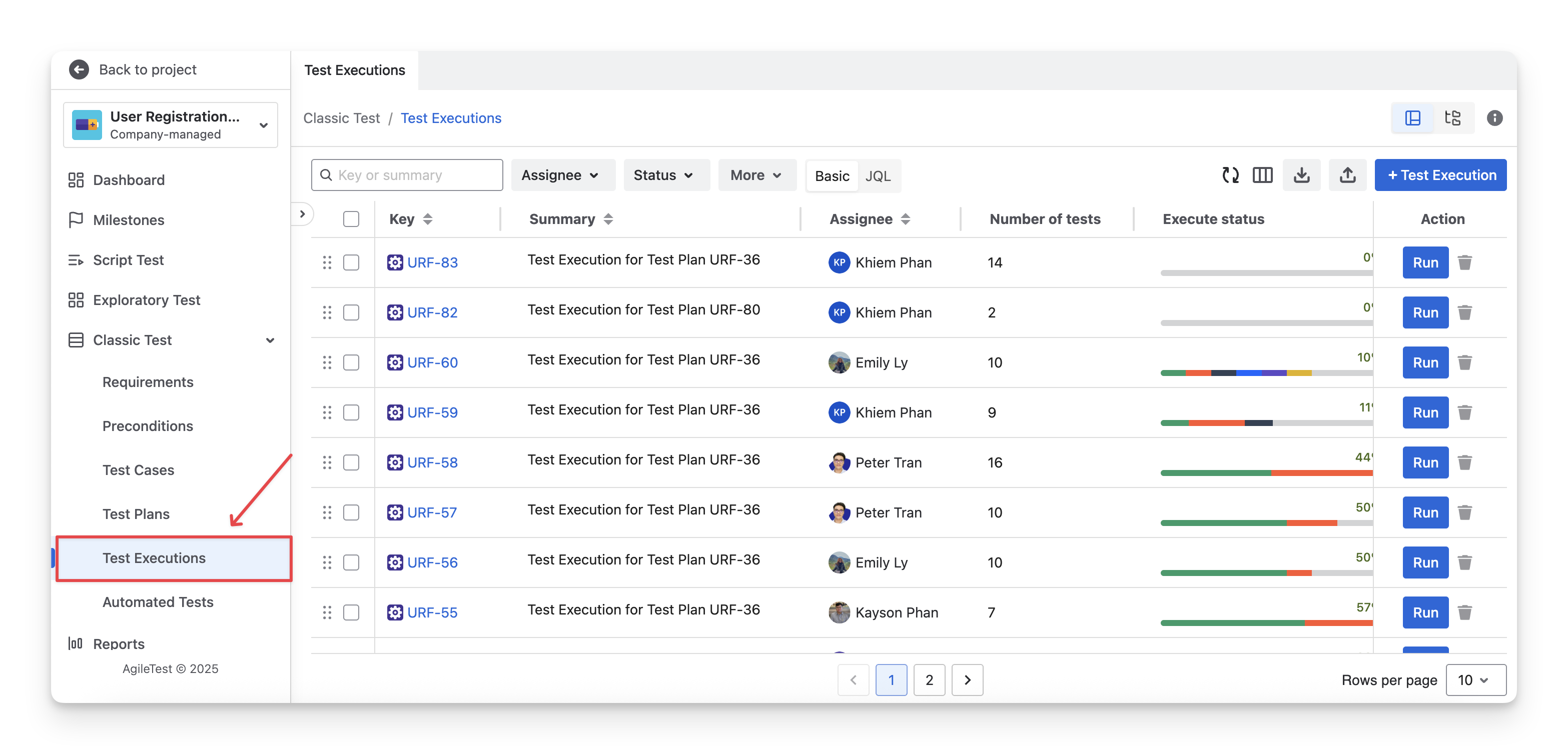The height and width of the screenshot is (754, 1568).
Task: Delete the URF-83 test execution
Action: [1464, 262]
